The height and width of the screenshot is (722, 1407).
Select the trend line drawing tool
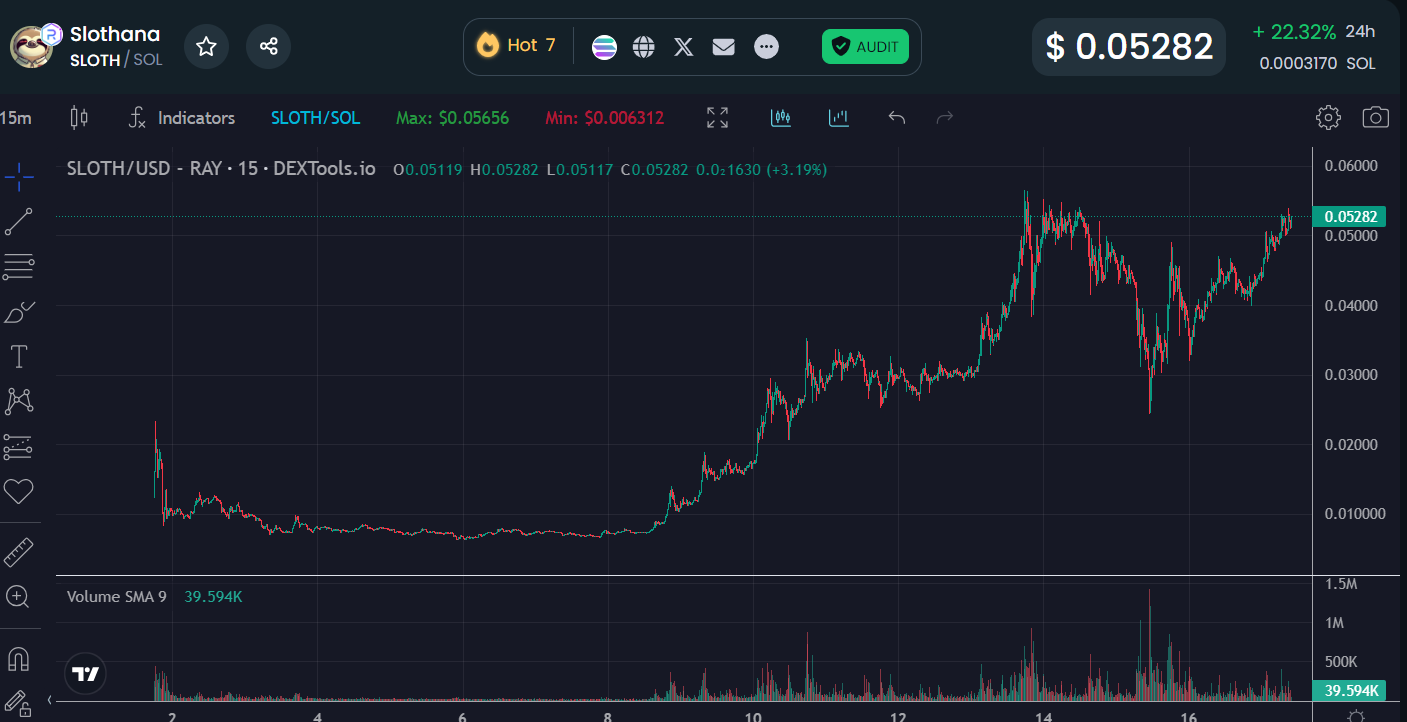pos(19,222)
